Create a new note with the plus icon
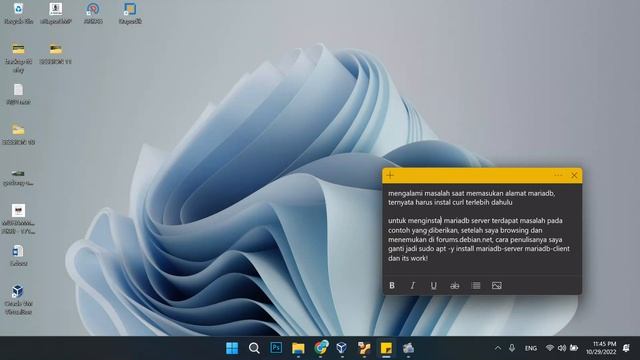Viewport: 640px width, 360px height. point(390,175)
